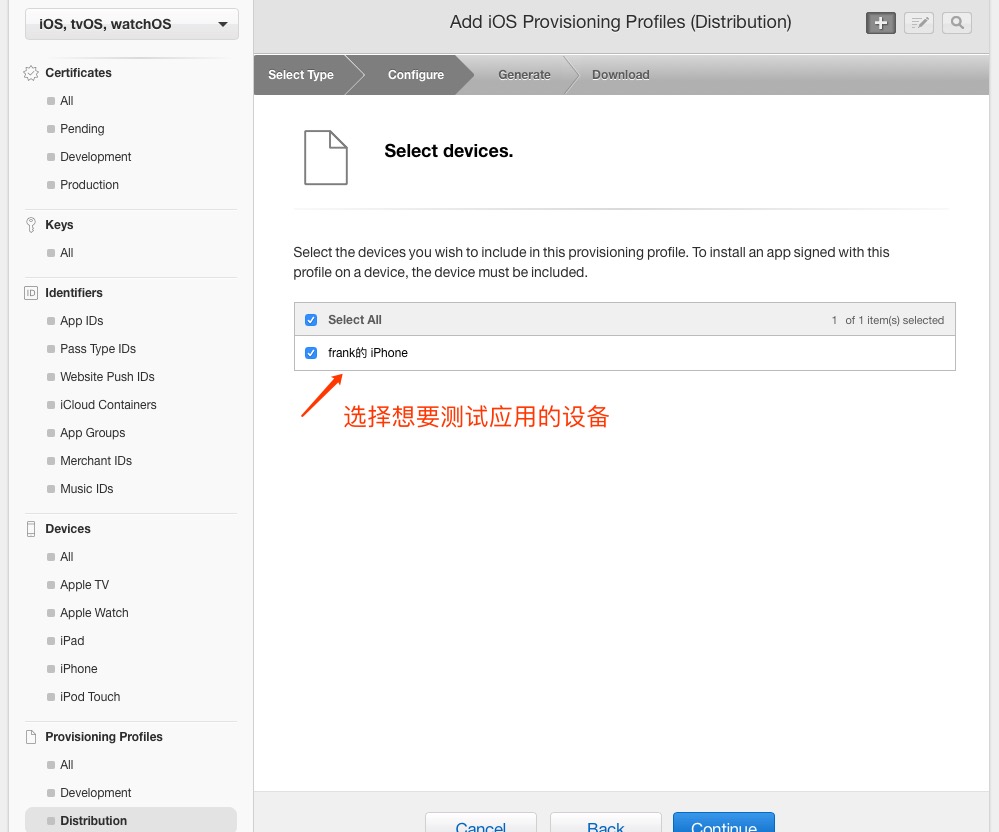999x832 pixels.
Task: Open App IDs in the sidebar
Action: click(x=81, y=321)
